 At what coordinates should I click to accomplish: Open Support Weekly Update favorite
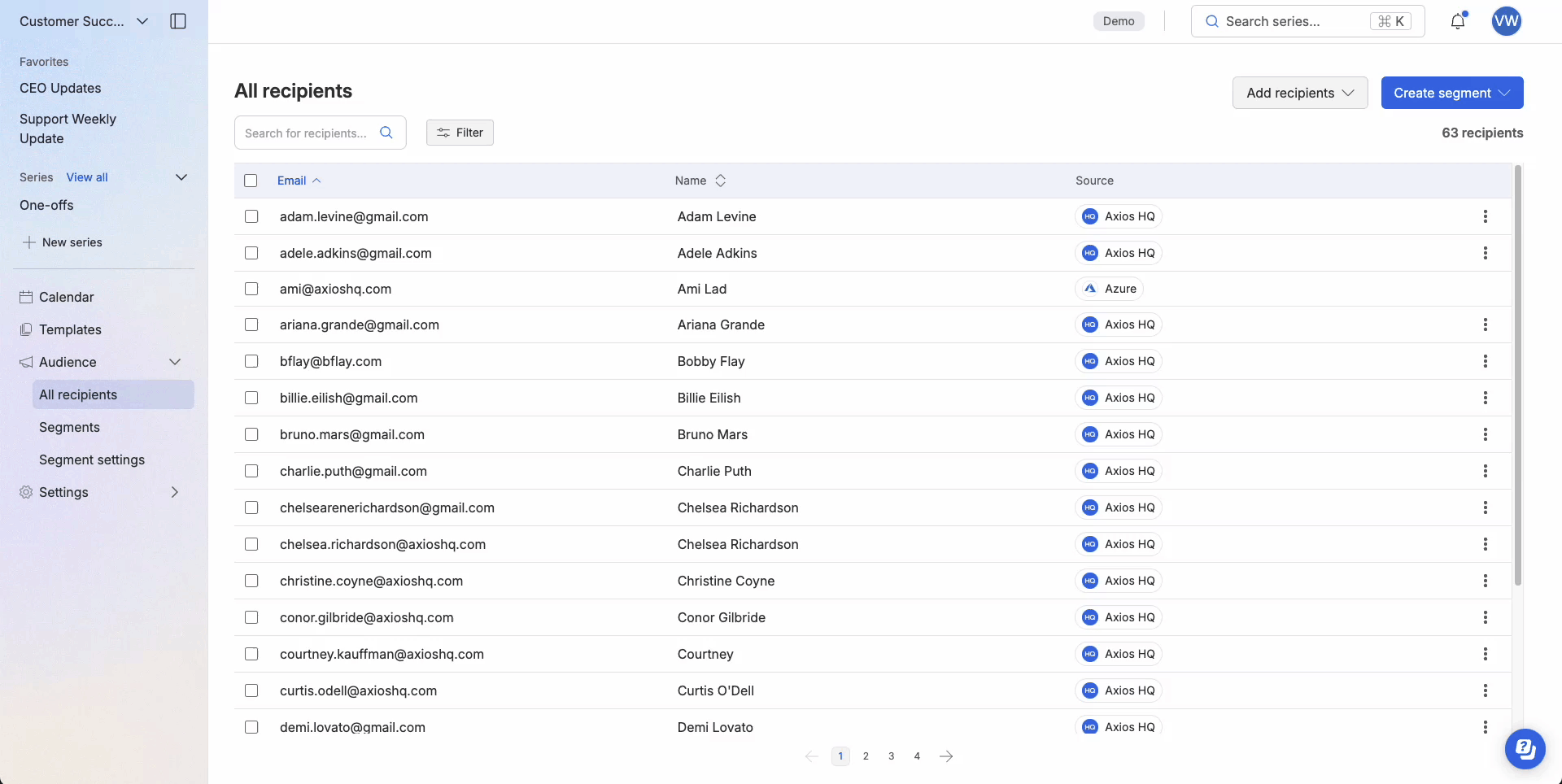pos(68,128)
